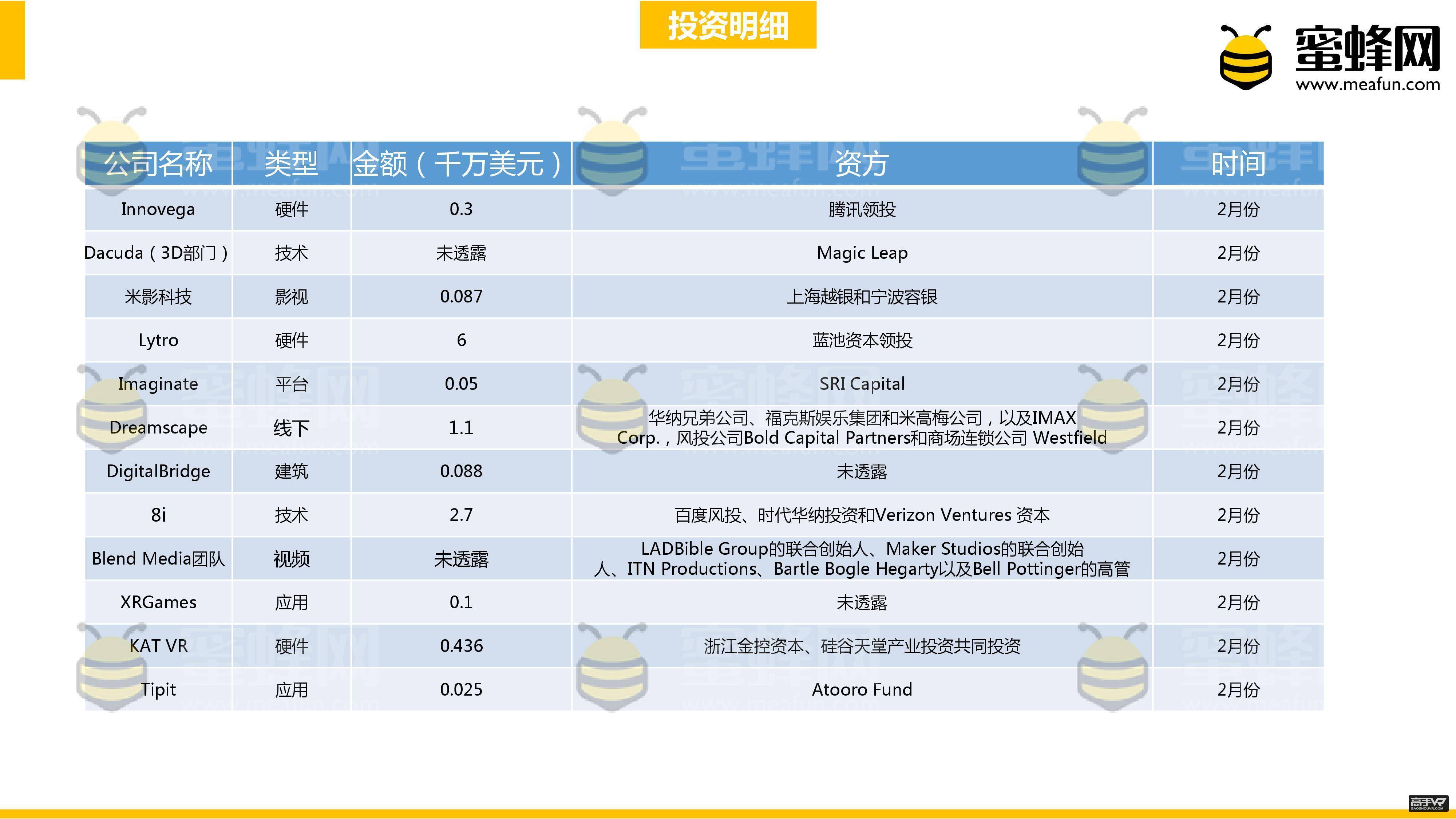Click the 影视 type cell

click(291, 296)
